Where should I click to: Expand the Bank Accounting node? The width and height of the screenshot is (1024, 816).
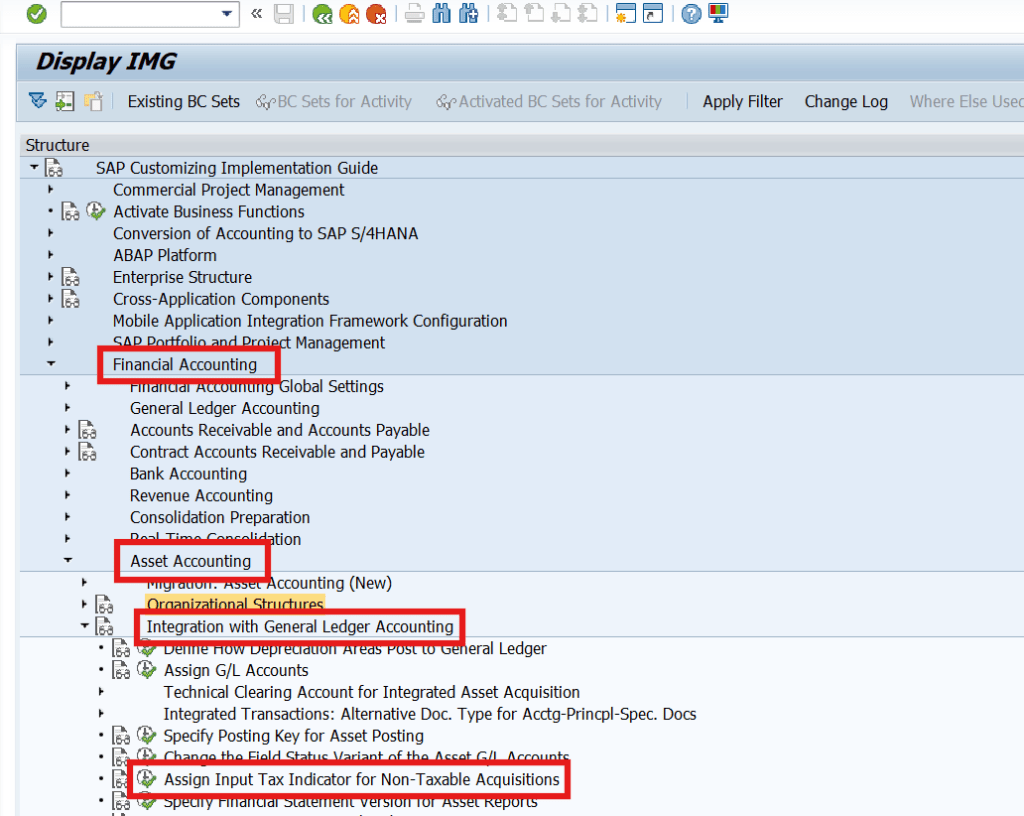[68, 473]
